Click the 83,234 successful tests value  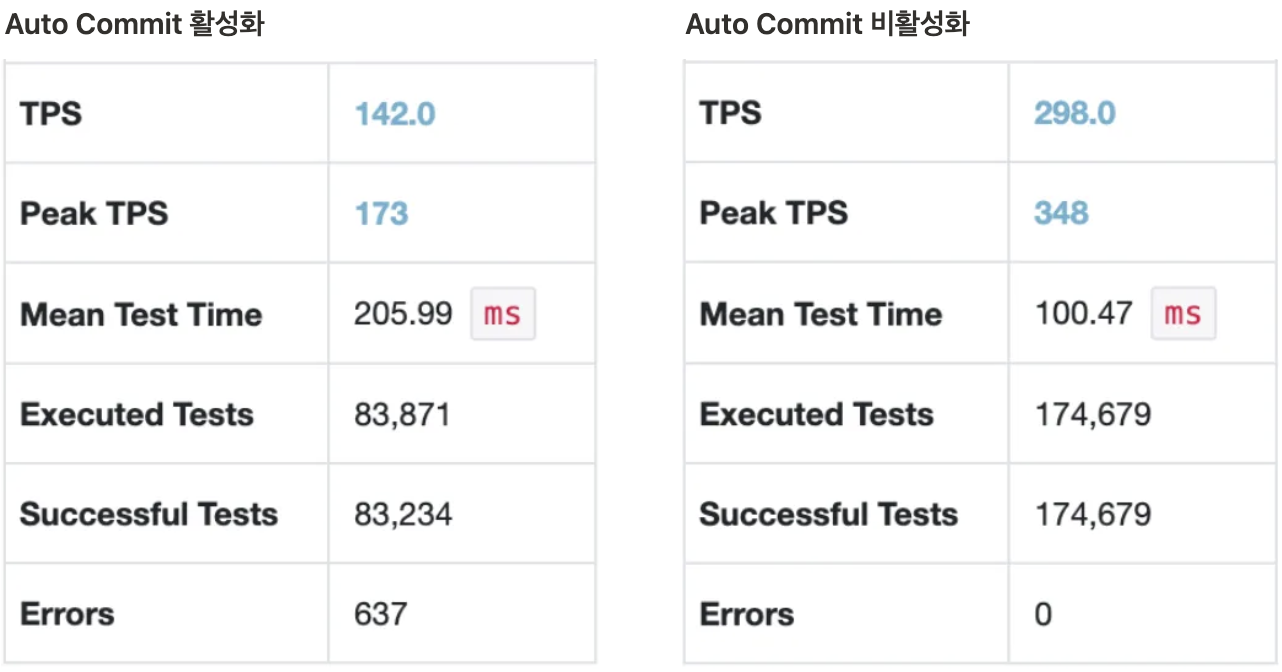pyautogui.click(x=403, y=514)
